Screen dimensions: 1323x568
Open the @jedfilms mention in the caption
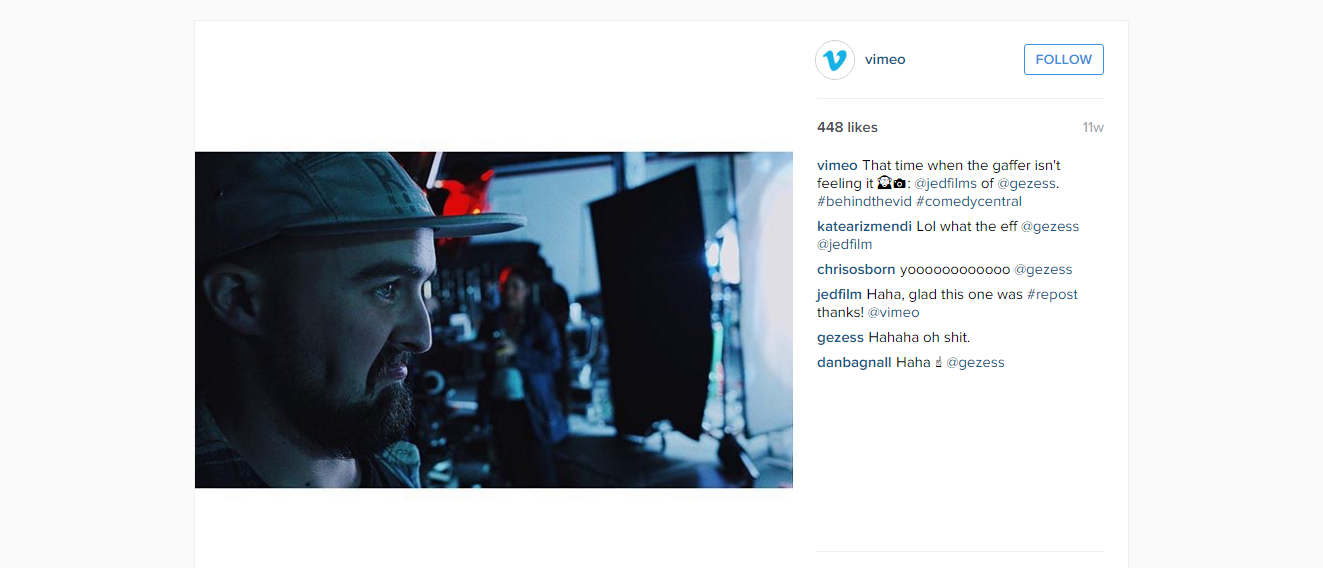946,184
